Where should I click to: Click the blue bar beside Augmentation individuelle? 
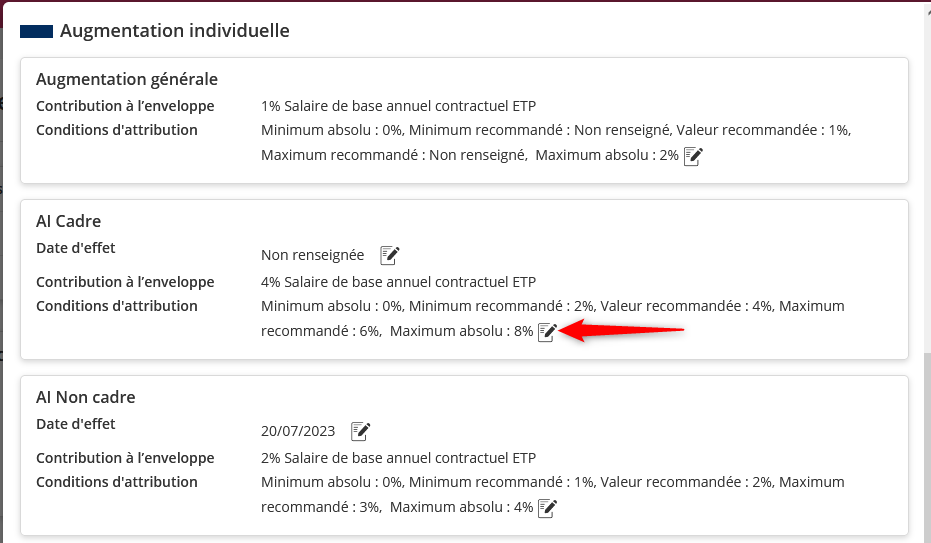tap(36, 31)
